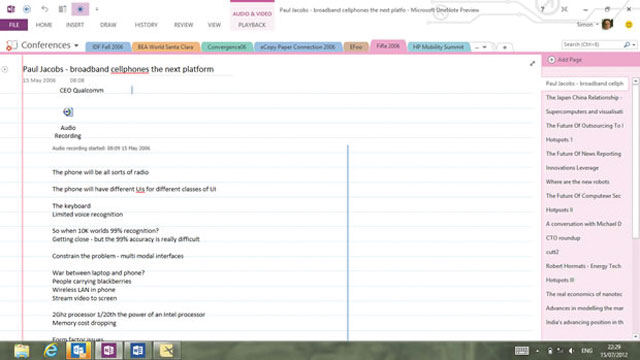Expand the Conferences notebook dropdown

76,45
